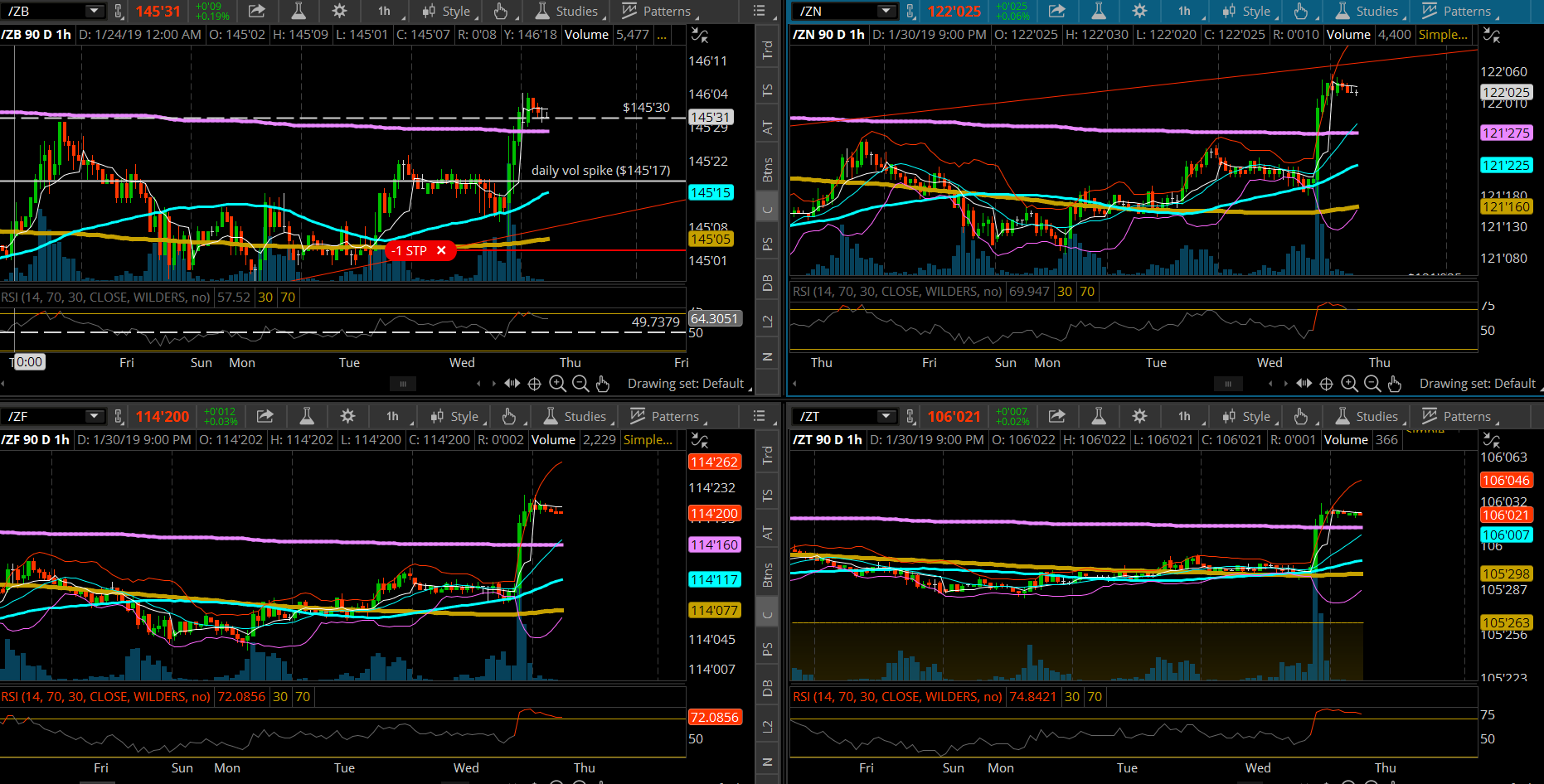Open the Drawing set: Default dropdown under the /ZB chart
This screenshot has width=1544, height=784.
coord(690,384)
